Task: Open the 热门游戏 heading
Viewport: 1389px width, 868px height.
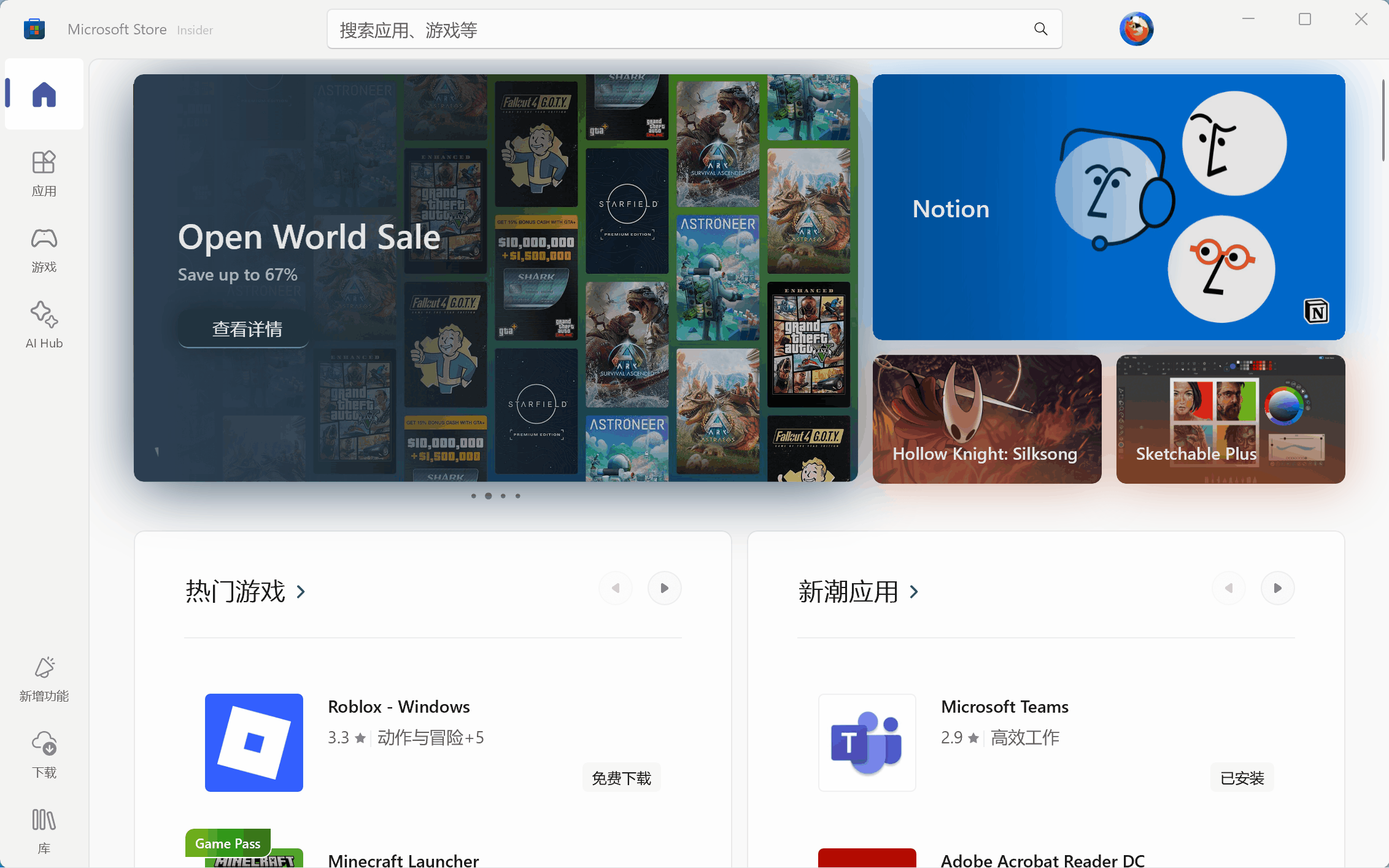Action: 236,592
